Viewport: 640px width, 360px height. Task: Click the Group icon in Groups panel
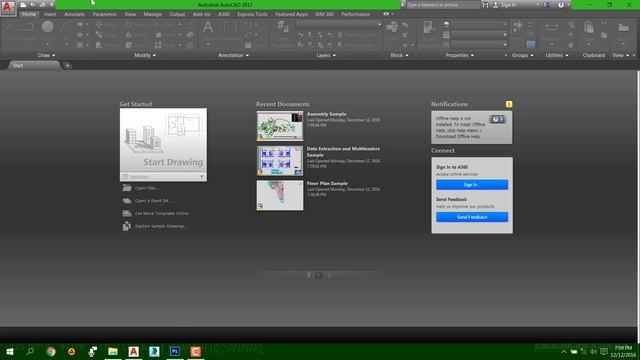[x=517, y=27]
